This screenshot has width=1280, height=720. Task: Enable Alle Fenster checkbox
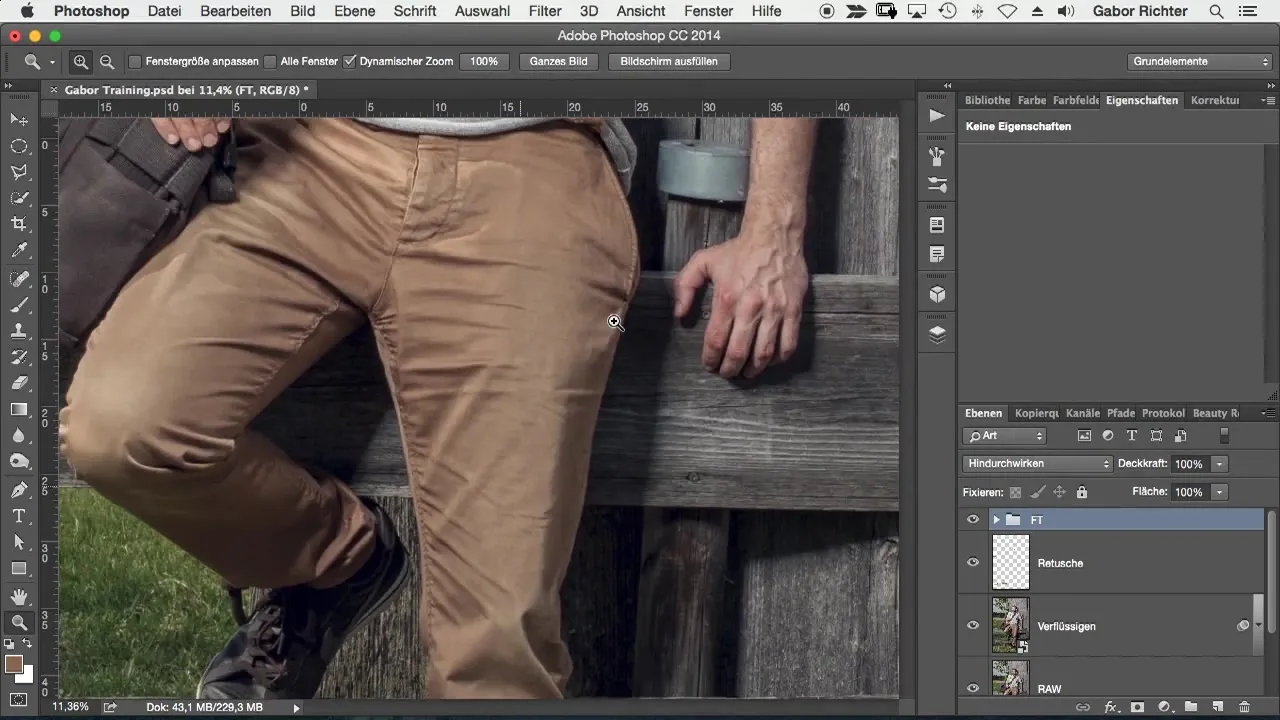270,61
